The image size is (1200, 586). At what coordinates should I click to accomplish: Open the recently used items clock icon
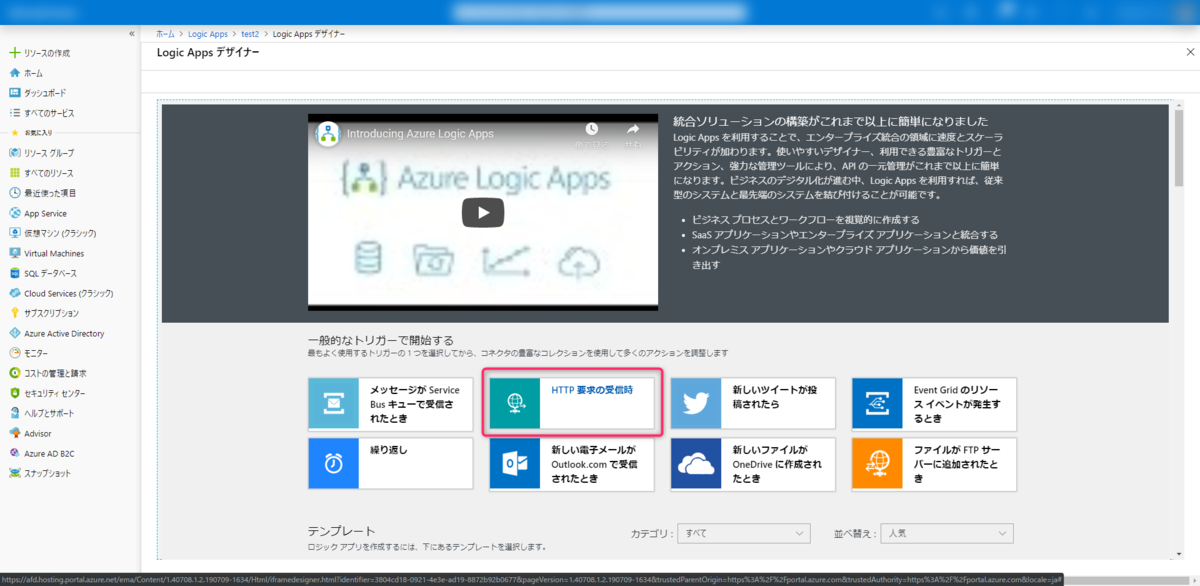pos(14,193)
